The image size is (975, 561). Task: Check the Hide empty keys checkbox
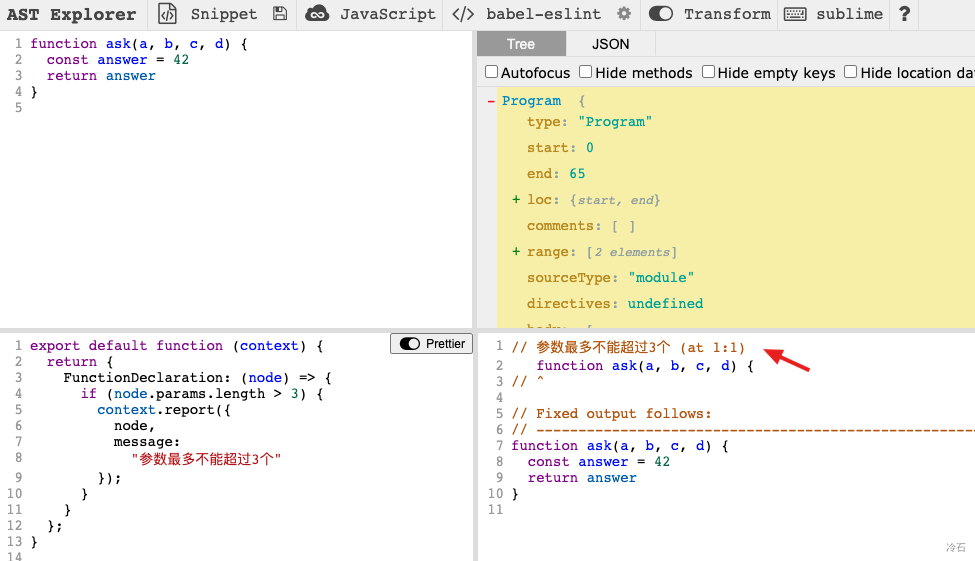(708, 72)
